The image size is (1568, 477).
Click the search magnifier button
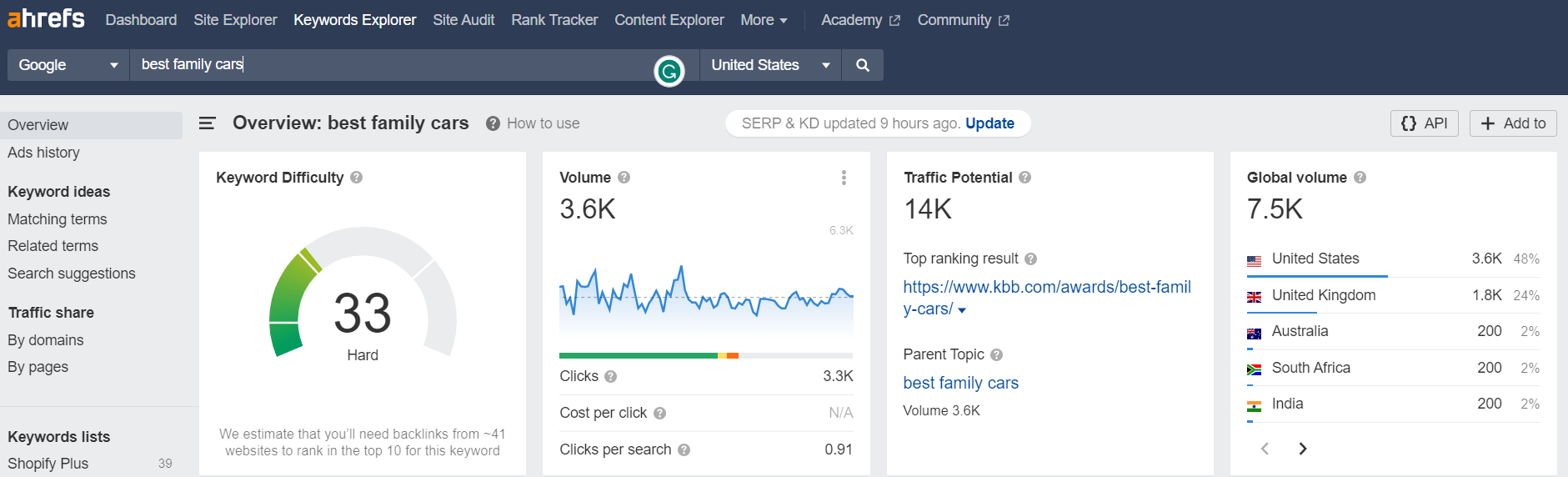click(863, 65)
